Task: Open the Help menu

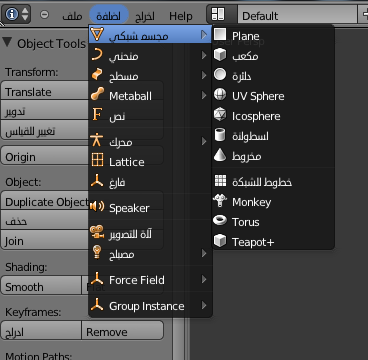Action: click(181, 16)
